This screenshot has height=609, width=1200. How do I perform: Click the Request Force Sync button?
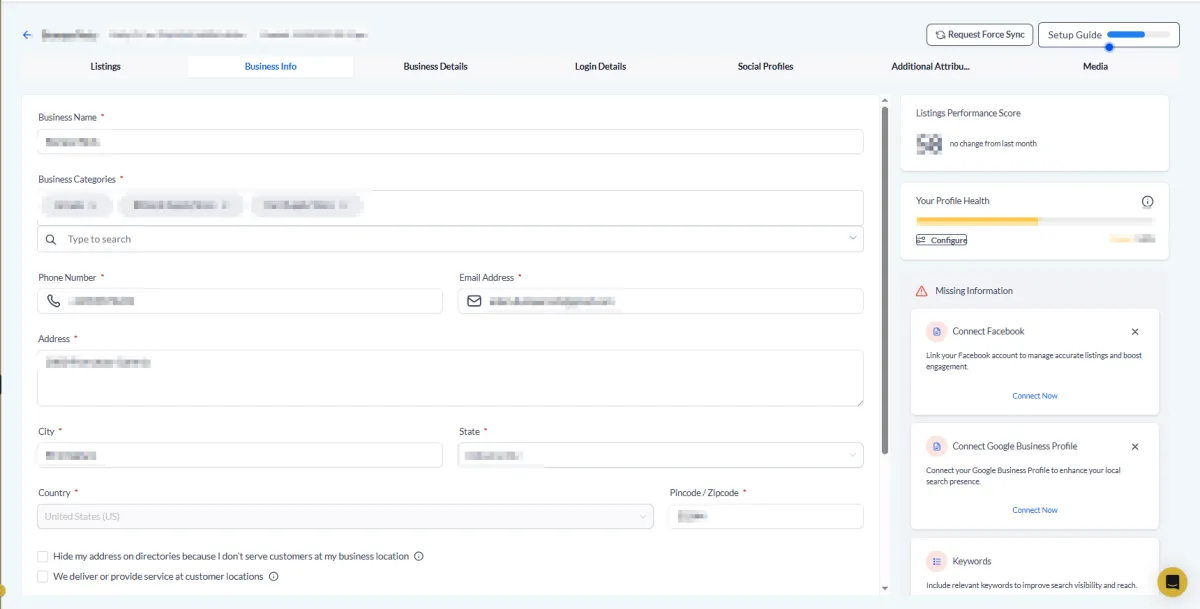click(980, 35)
